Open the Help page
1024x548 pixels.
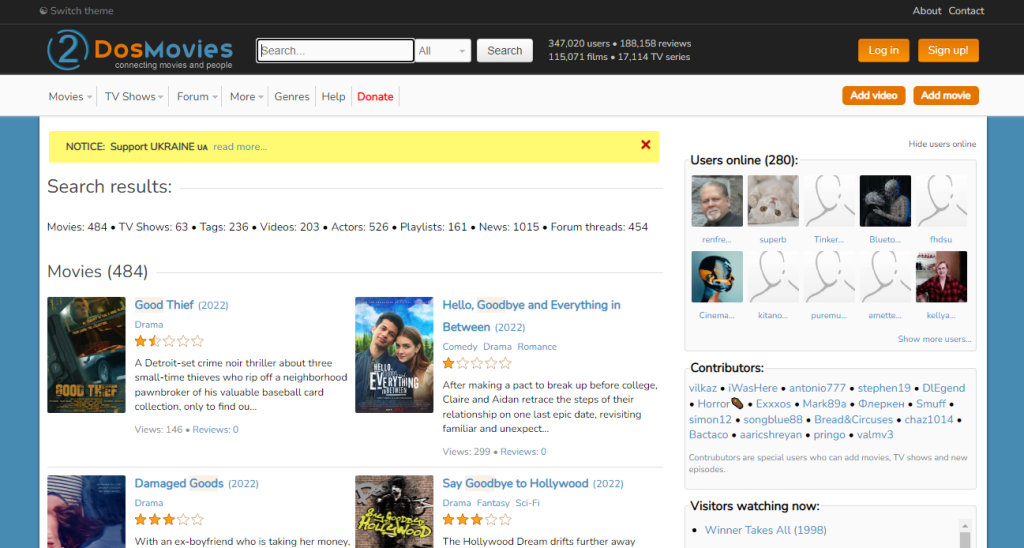pos(333,96)
